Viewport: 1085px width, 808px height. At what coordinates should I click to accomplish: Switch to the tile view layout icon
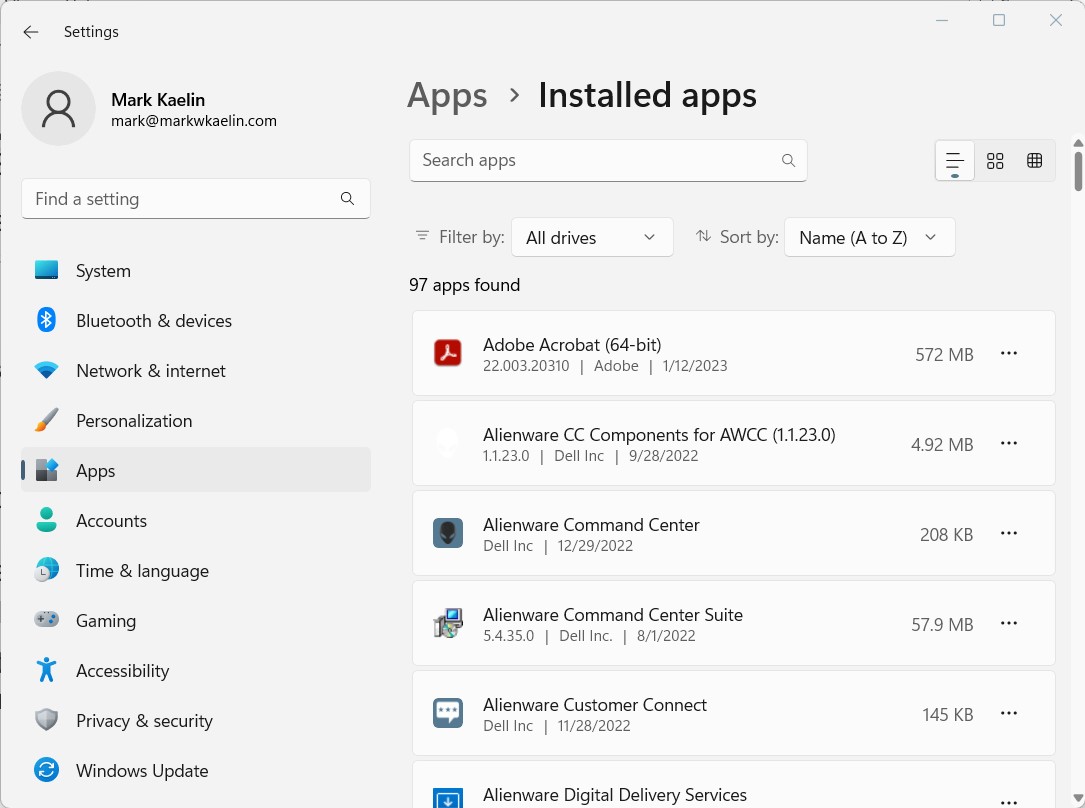(1035, 160)
